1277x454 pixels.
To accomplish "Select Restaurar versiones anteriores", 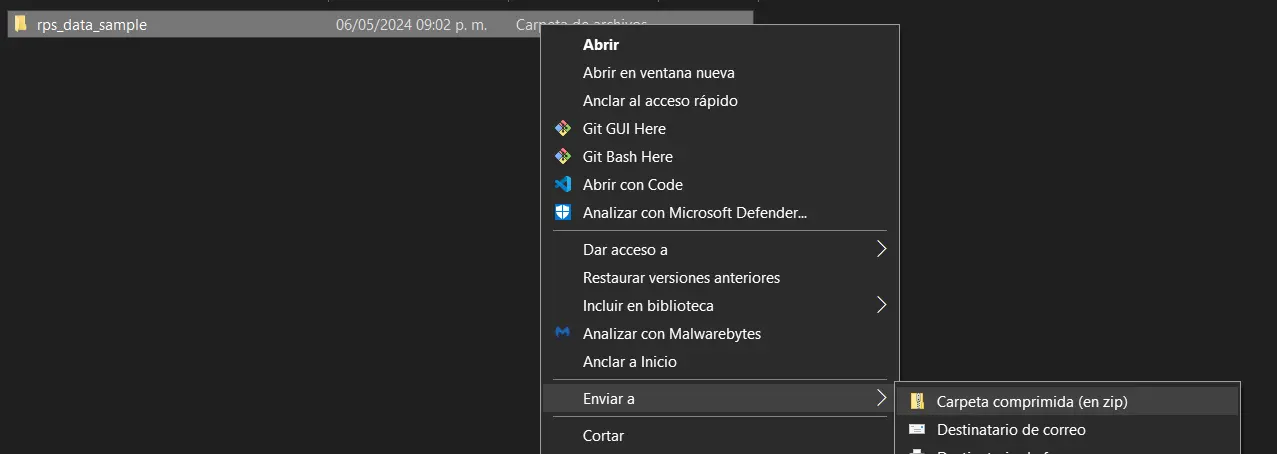I will click(x=681, y=277).
